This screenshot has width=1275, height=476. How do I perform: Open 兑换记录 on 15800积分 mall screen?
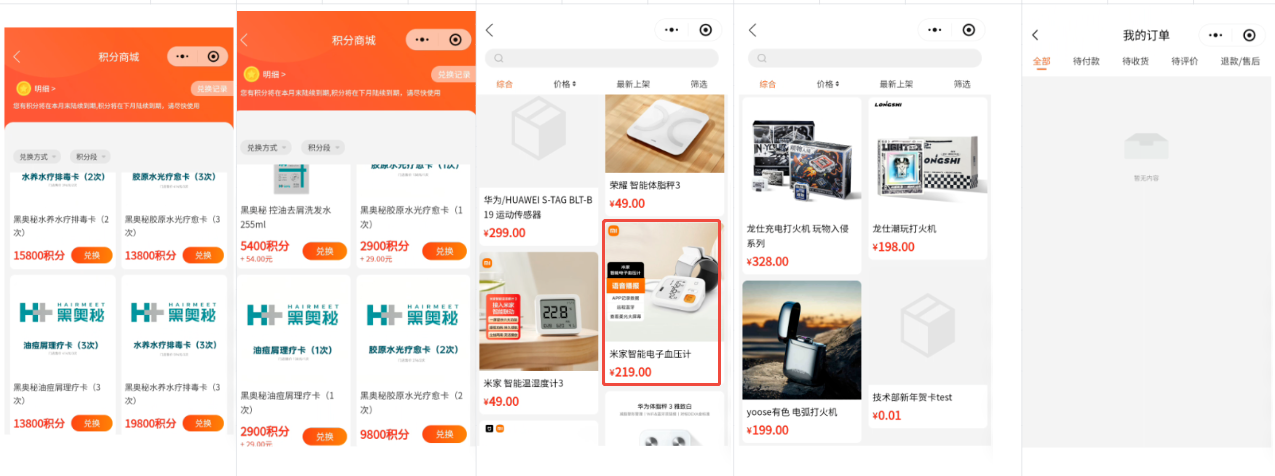(210, 89)
